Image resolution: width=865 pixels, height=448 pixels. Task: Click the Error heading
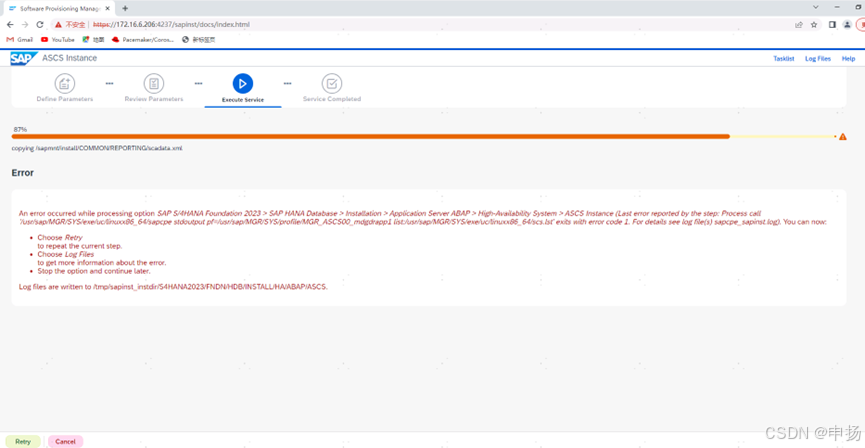click(x=23, y=173)
